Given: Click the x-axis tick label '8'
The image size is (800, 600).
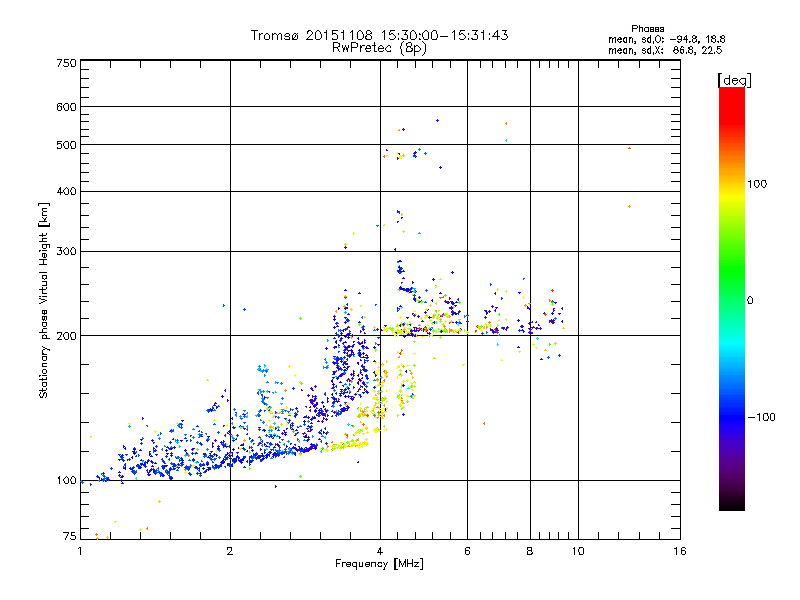Looking at the screenshot, I should (530, 551).
